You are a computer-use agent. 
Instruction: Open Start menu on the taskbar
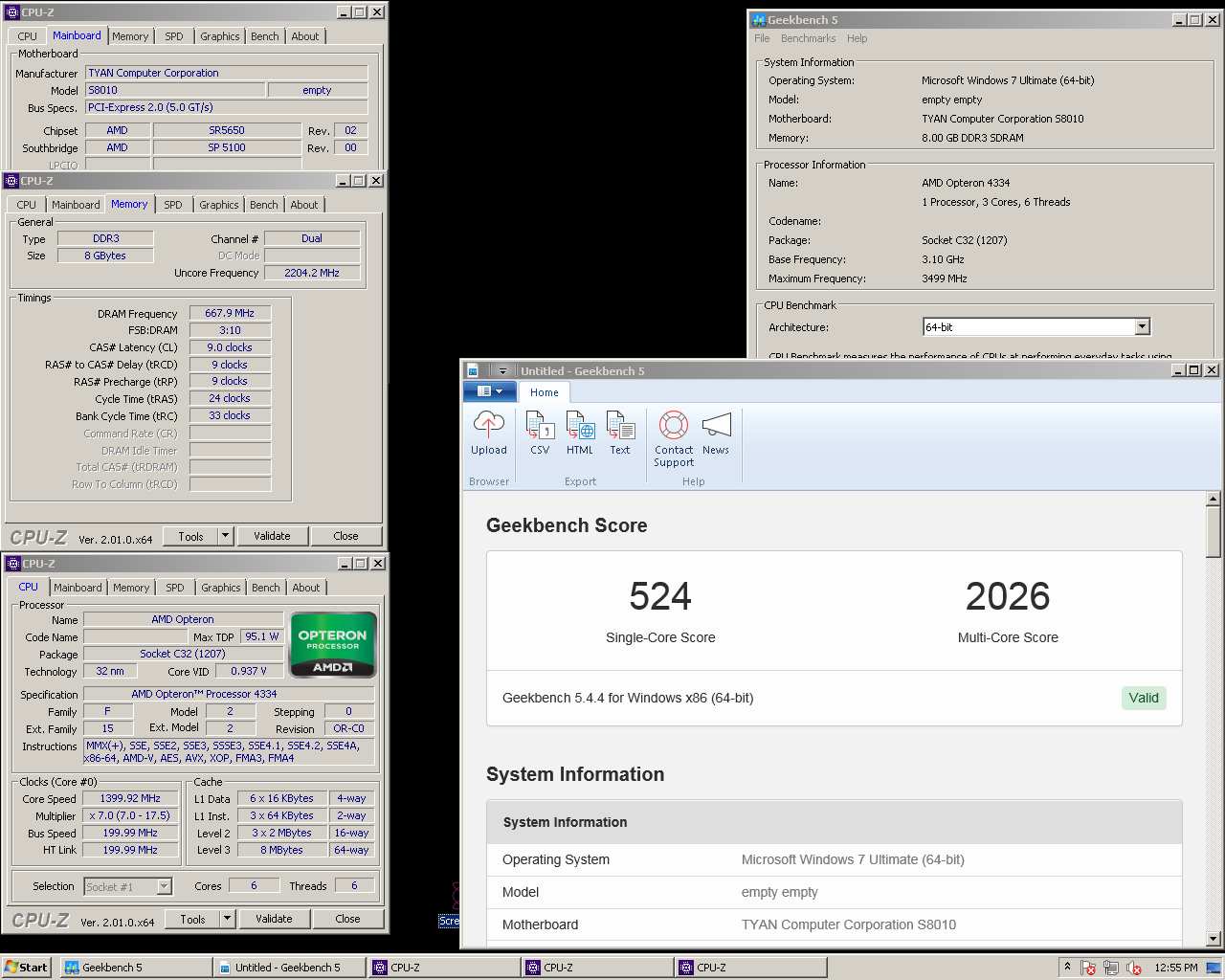pos(27,968)
